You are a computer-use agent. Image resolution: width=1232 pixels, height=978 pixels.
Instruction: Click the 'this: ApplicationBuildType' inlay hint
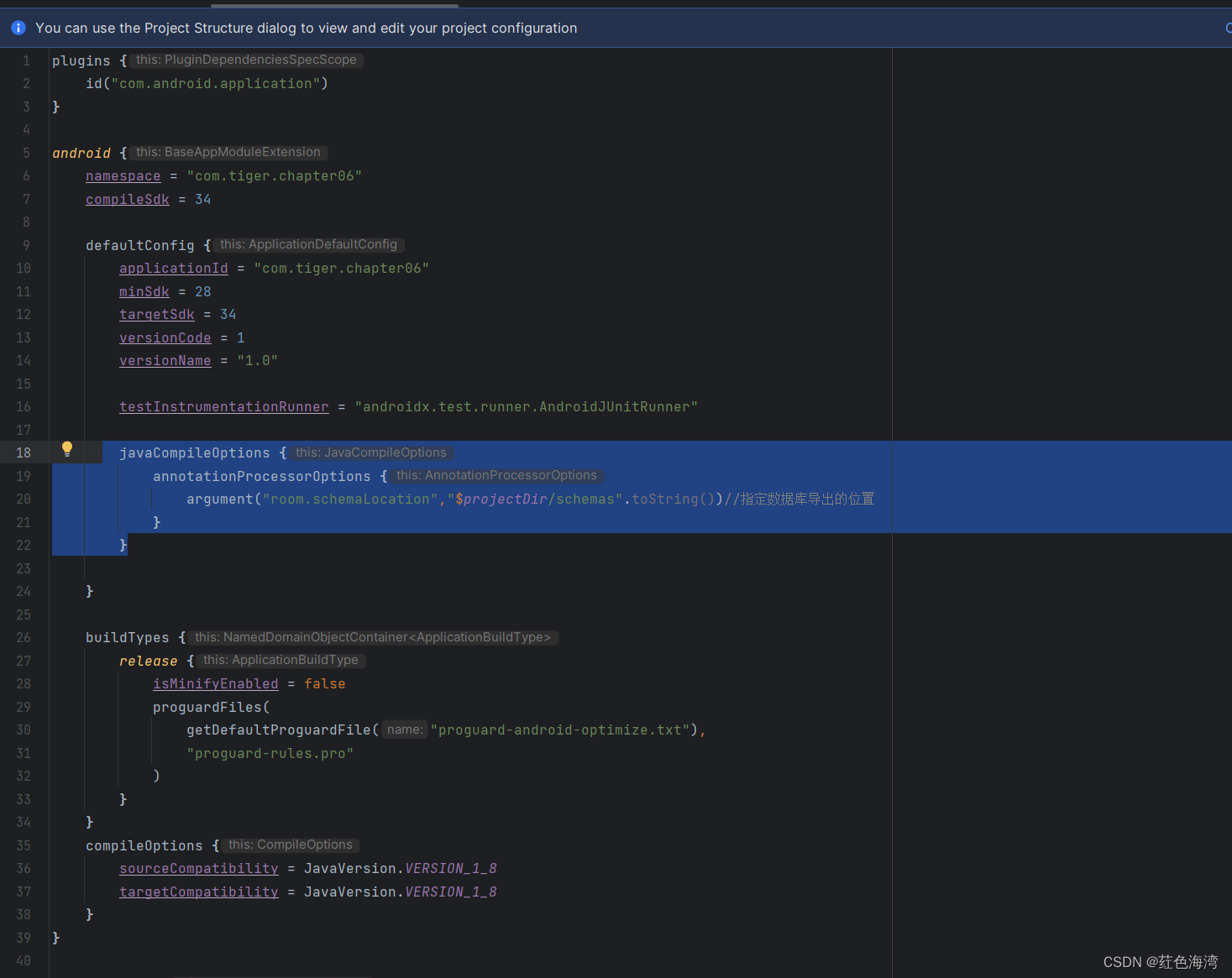[x=281, y=660]
